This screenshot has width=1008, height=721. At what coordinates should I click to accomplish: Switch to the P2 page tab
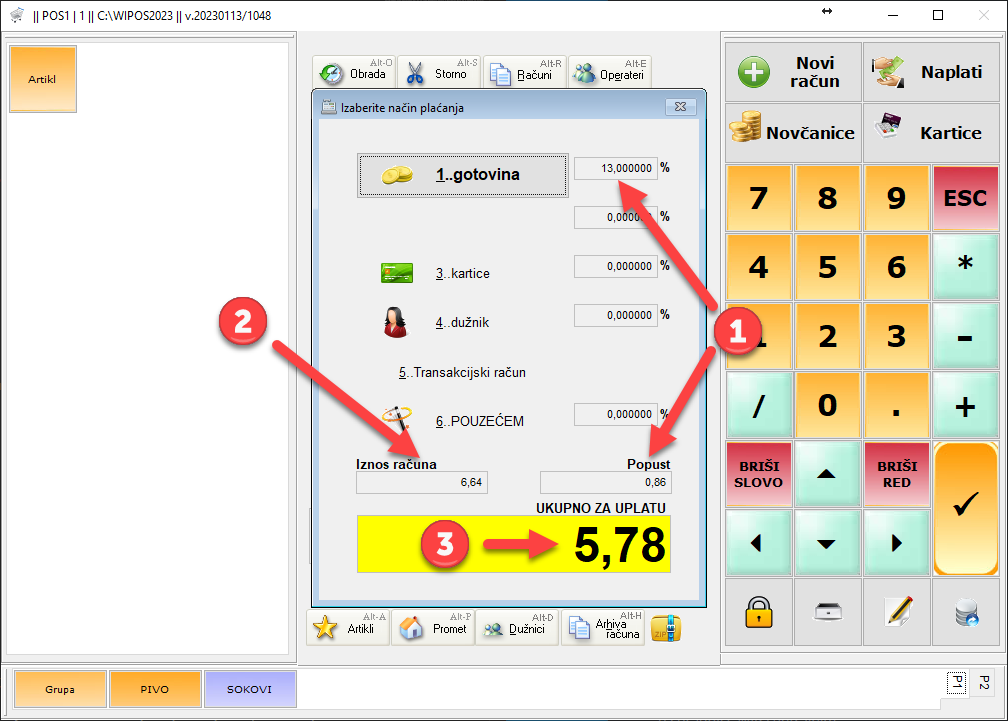click(982, 682)
